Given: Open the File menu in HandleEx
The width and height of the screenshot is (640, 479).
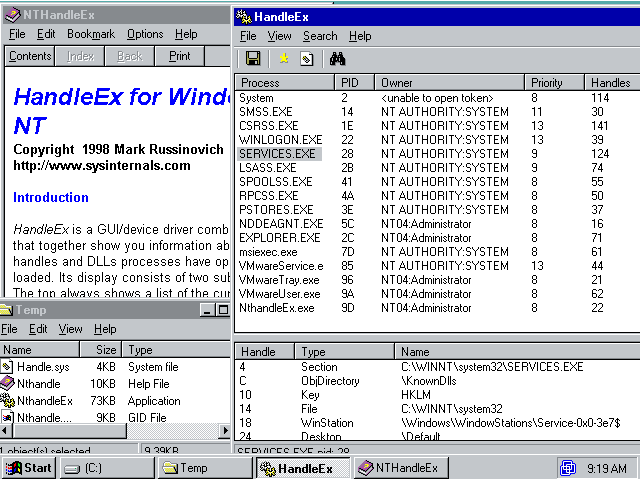Looking at the screenshot, I should tap(248, 36).
